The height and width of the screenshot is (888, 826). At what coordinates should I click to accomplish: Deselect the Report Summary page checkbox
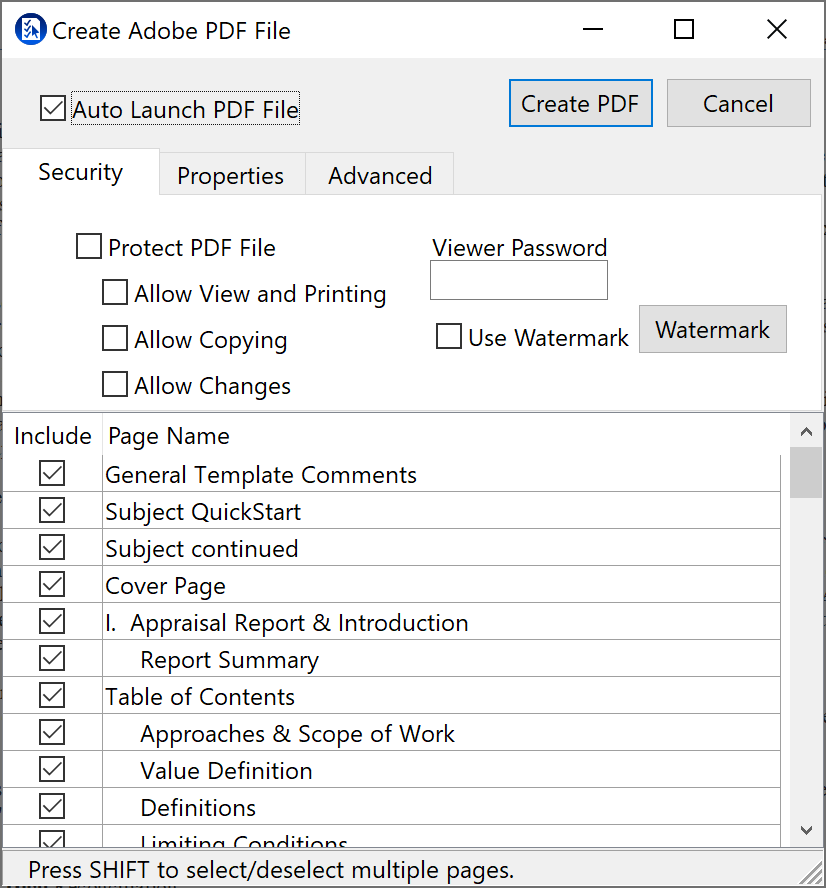click(x=52, y=659)
